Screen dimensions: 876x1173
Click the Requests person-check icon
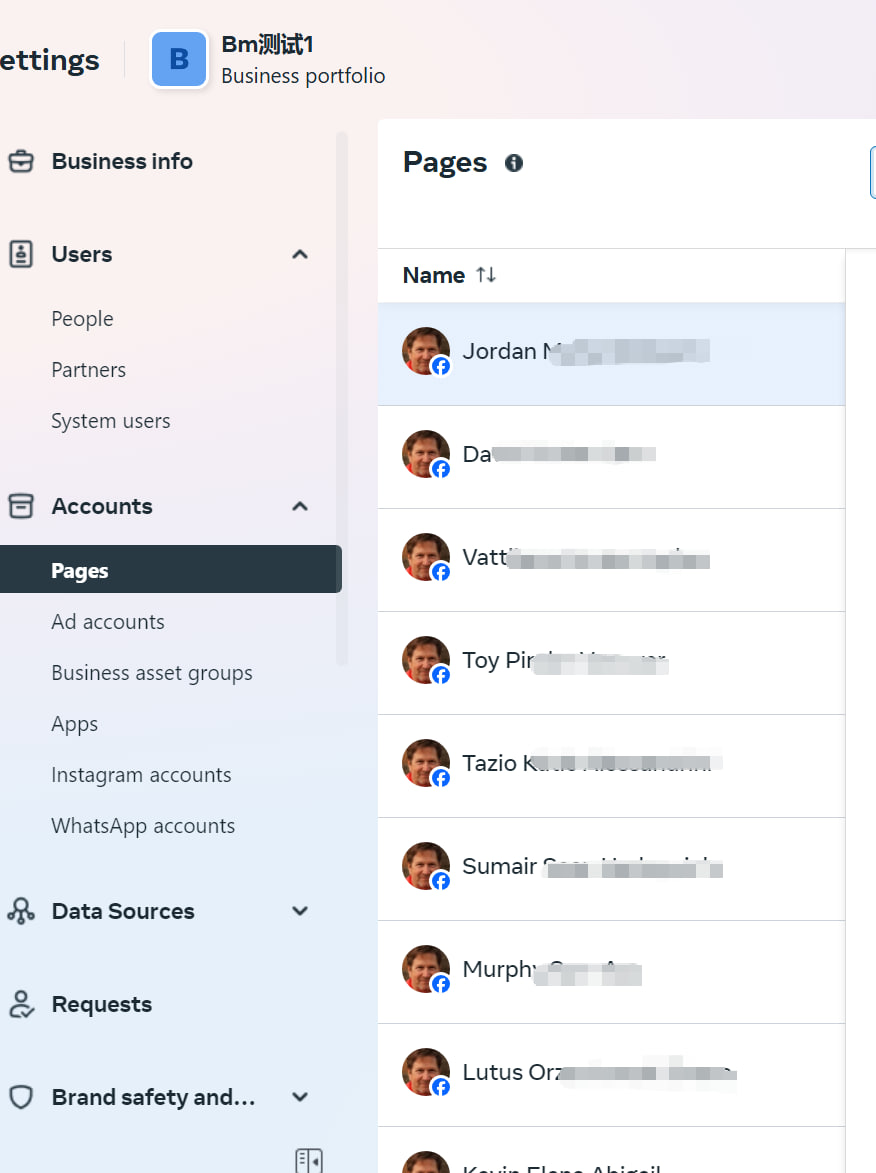click(21, 1005)
